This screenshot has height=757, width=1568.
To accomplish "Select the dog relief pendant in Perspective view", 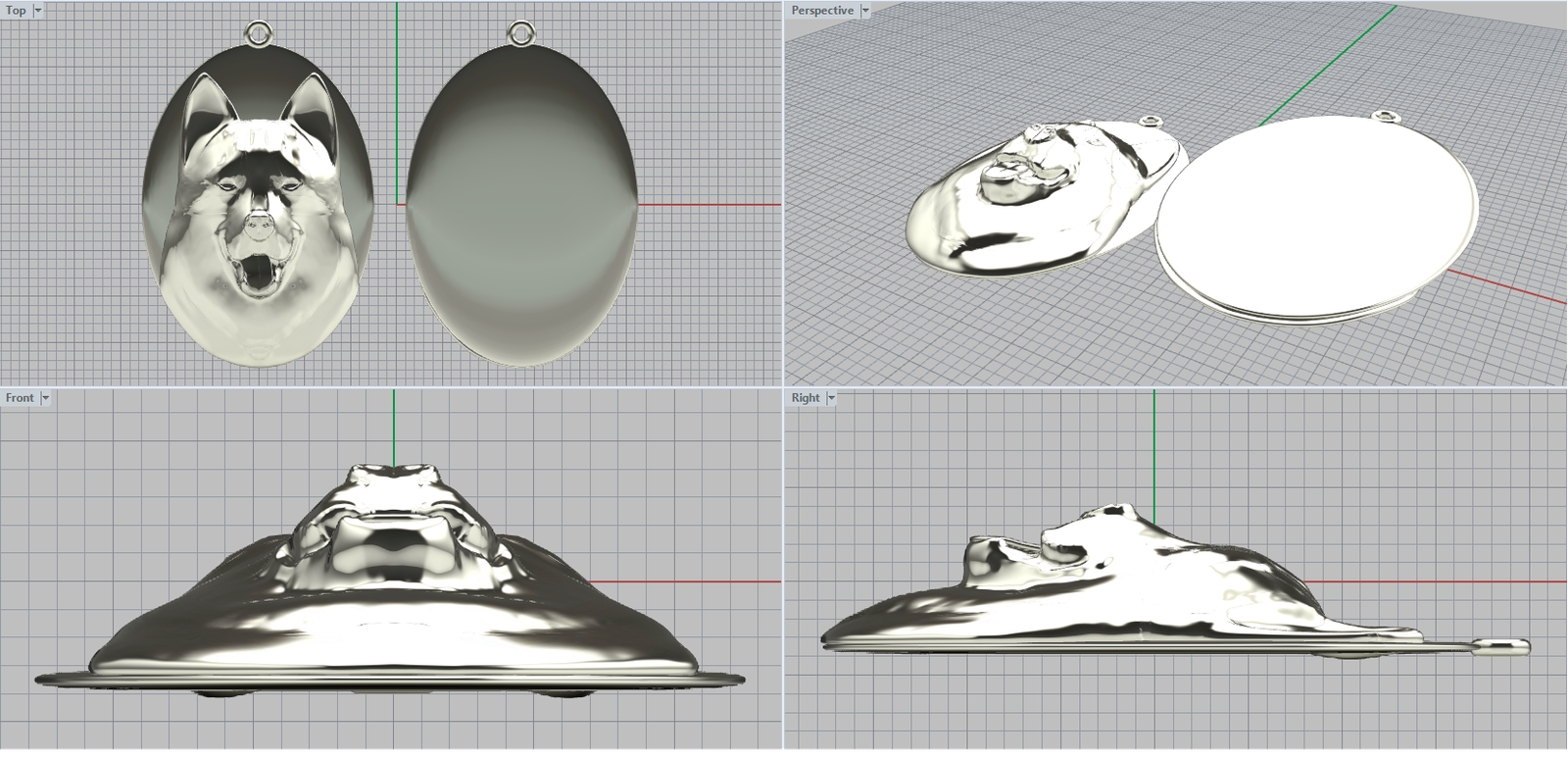I will click(x=1039, y=206).
